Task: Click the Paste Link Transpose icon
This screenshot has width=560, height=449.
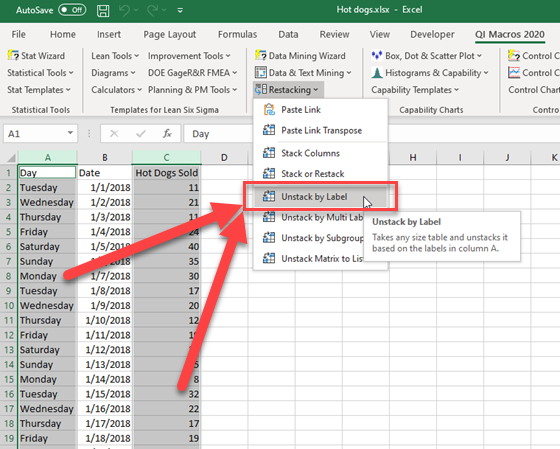Action: pyautogui.click(x=269, y=130)
